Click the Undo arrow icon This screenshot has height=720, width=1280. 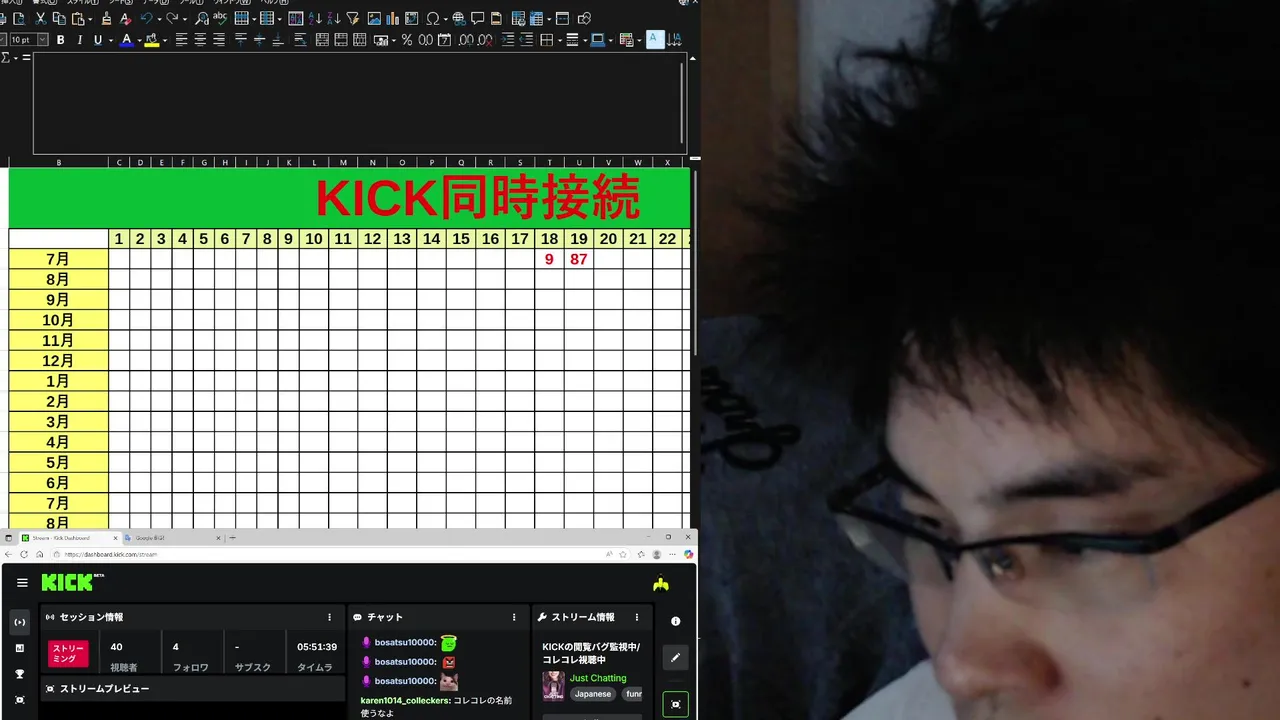[x=147, y=19]
